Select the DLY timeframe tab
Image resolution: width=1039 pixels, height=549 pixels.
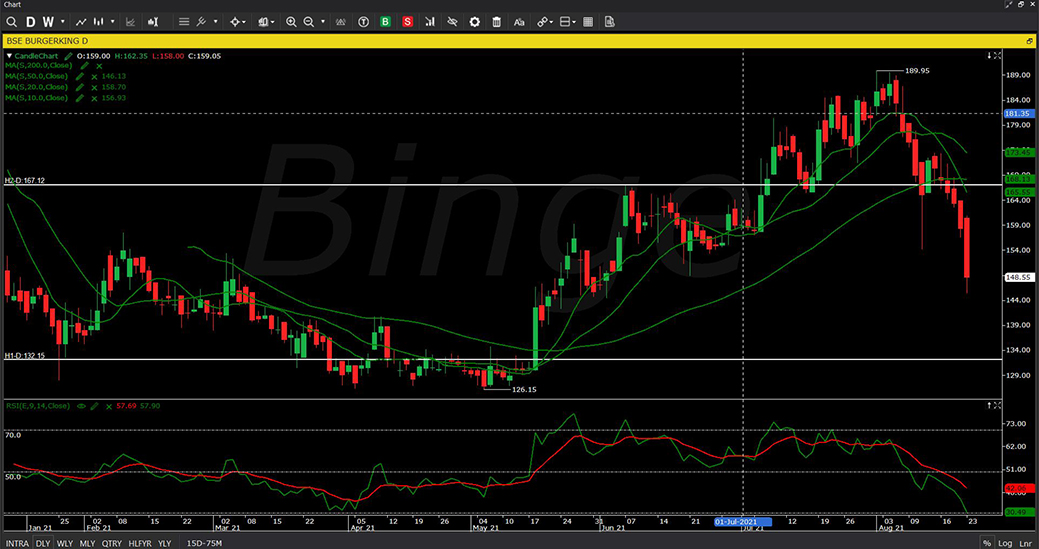(x=43, y=544)
